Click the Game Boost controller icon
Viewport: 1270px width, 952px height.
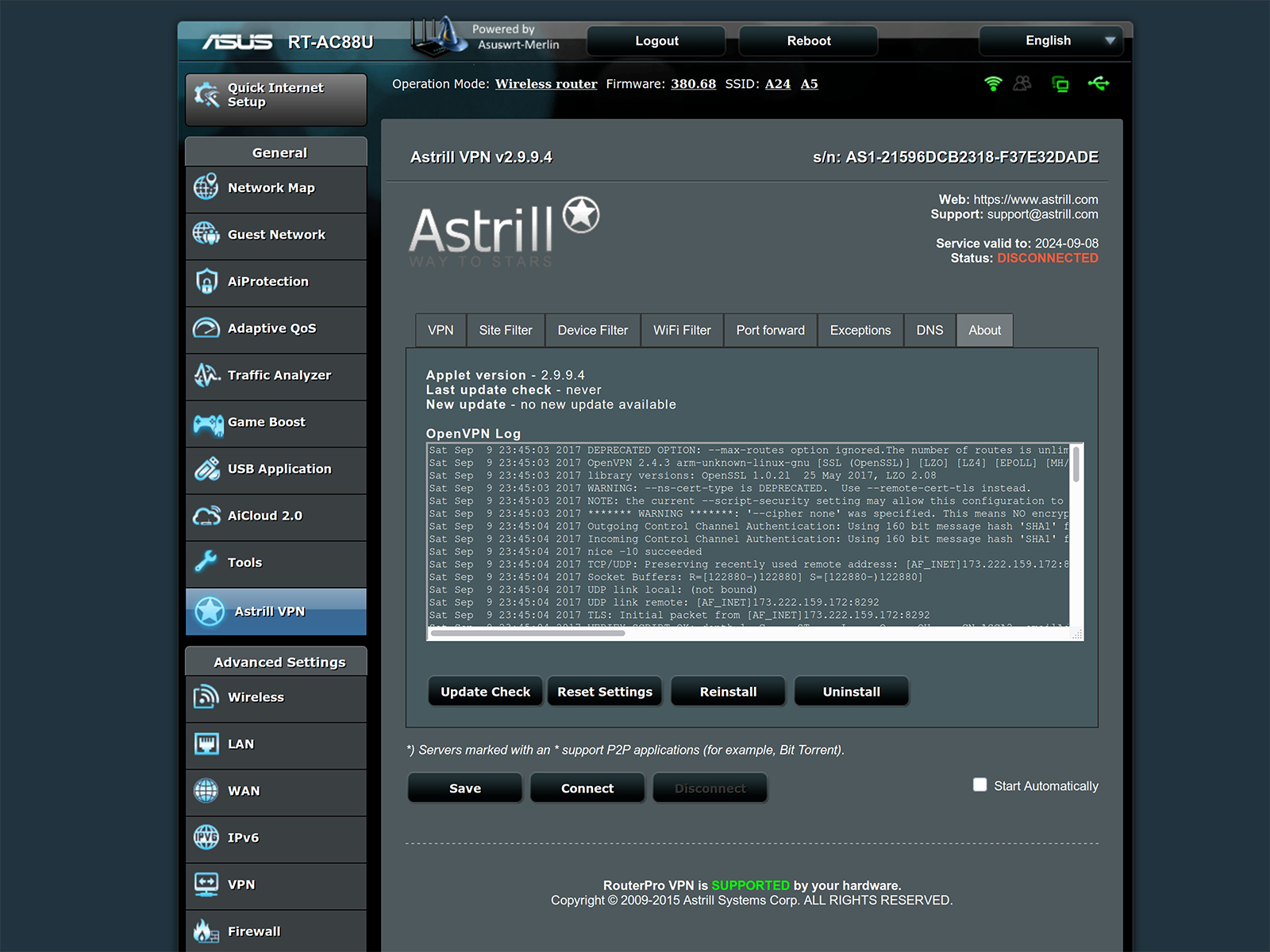click(x=208, y=424)
